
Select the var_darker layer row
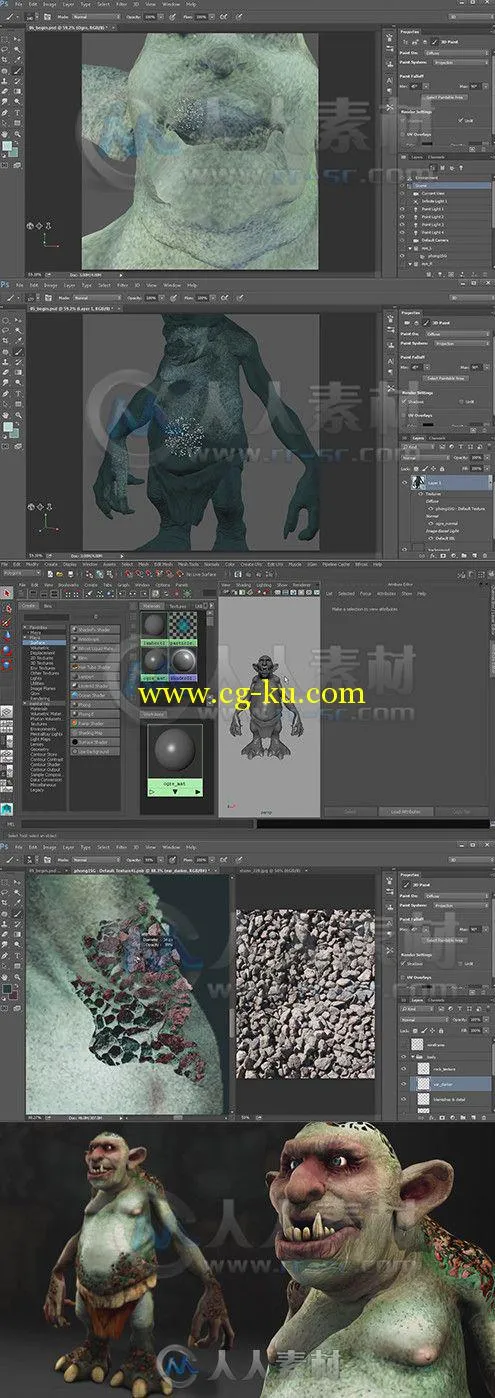450,1084
